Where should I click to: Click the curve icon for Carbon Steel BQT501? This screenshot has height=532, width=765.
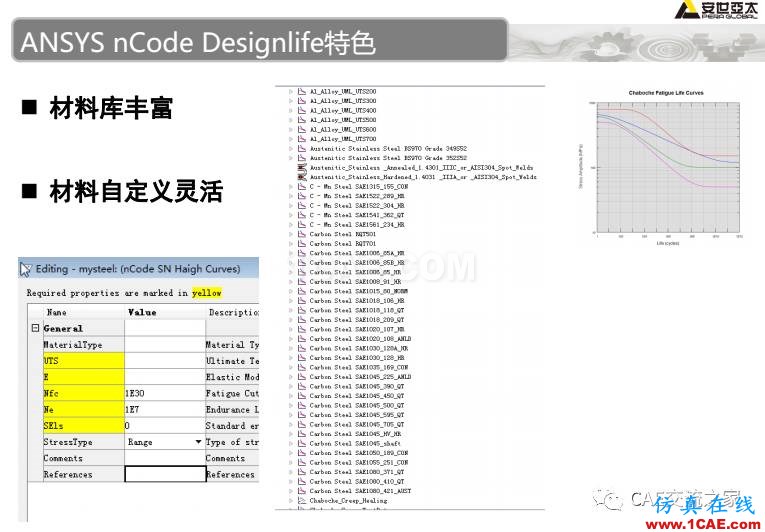point(302,234)
